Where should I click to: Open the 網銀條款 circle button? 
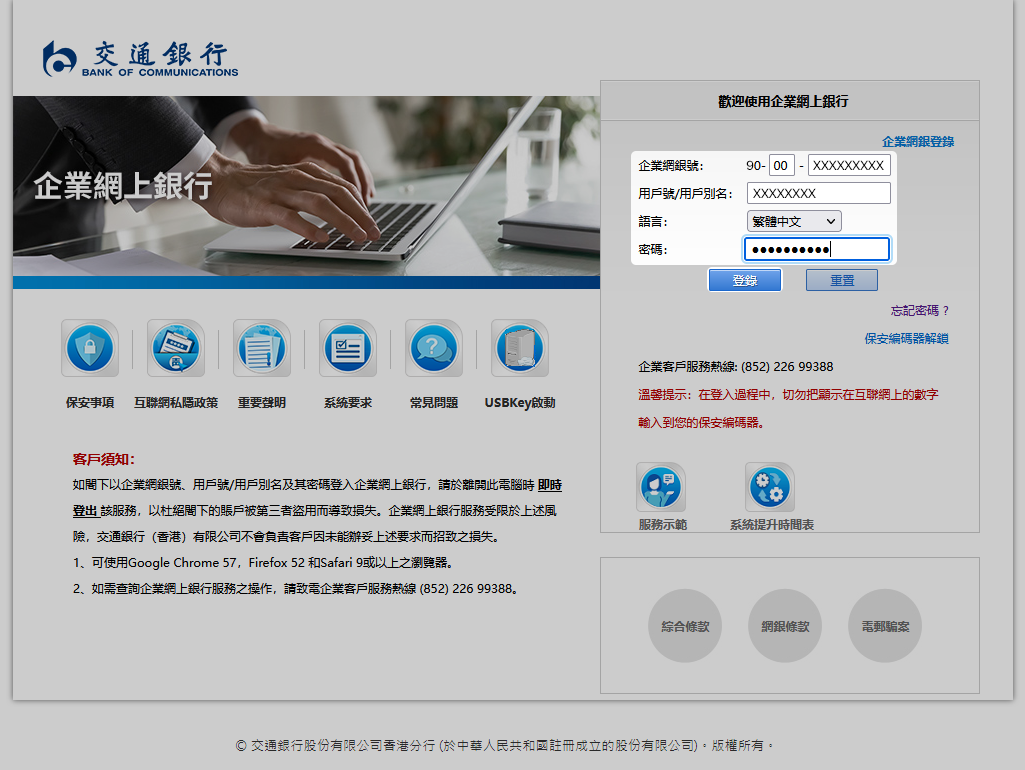tap(785, 626)
